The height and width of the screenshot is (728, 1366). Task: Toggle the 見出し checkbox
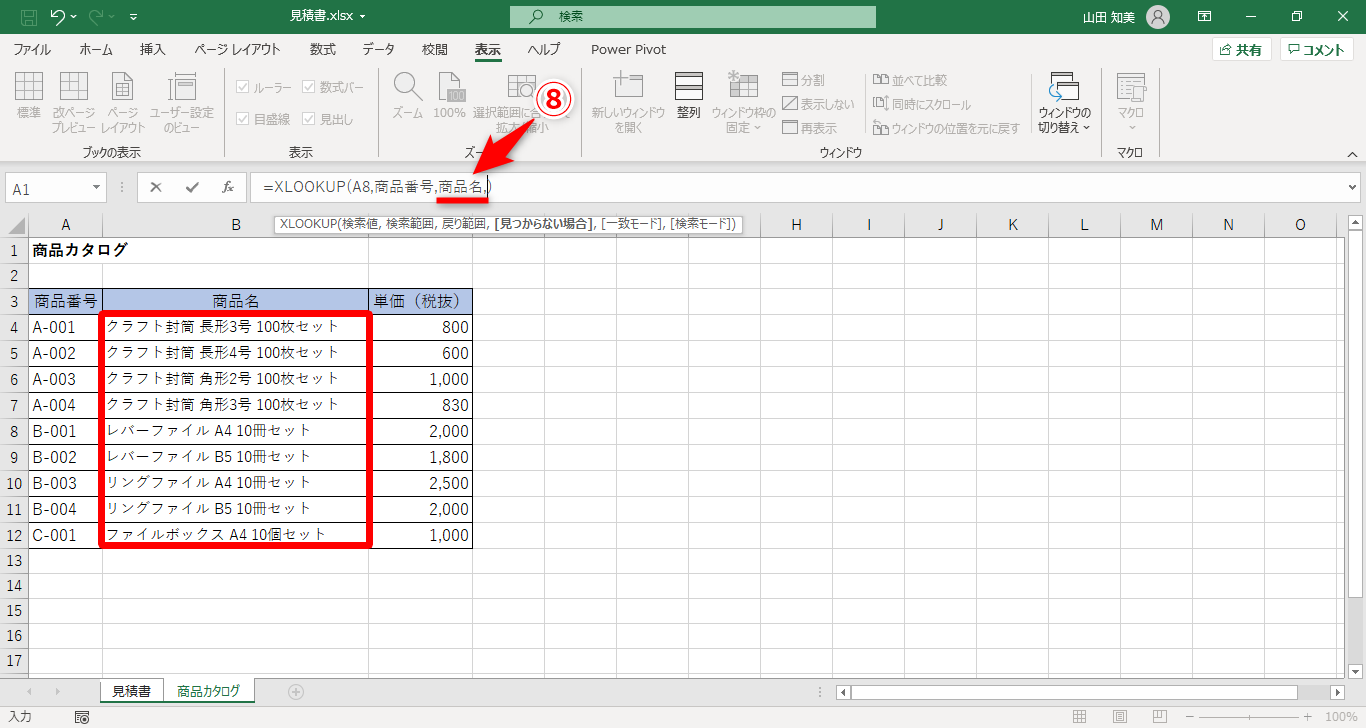point(308,119)
